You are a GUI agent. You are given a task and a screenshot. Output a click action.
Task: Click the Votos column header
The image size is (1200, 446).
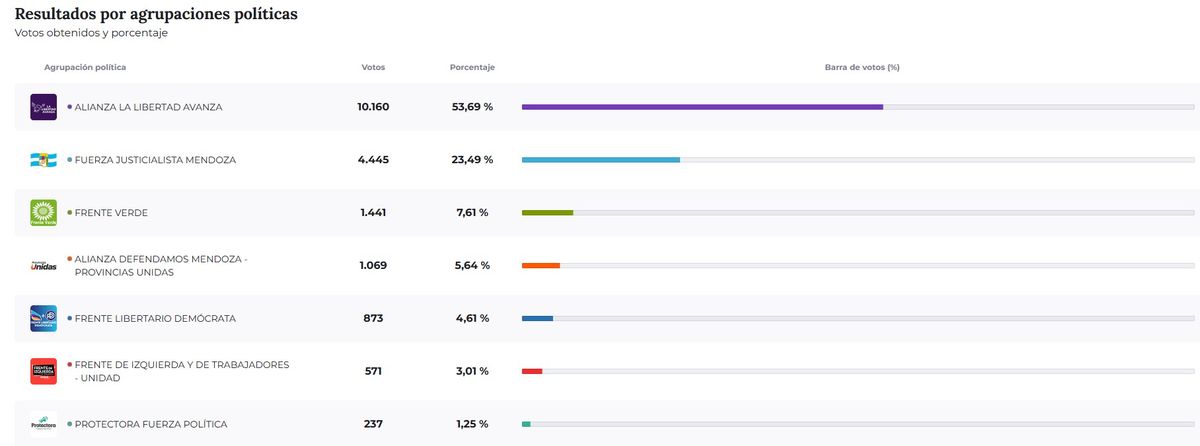[x=373, y=67]
